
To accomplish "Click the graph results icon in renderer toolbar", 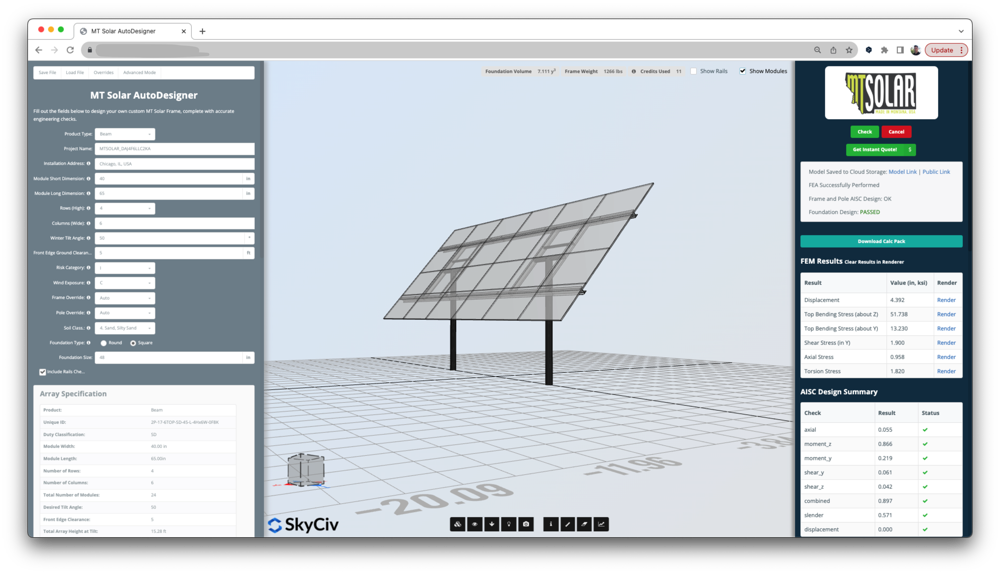I will point(601,524).
